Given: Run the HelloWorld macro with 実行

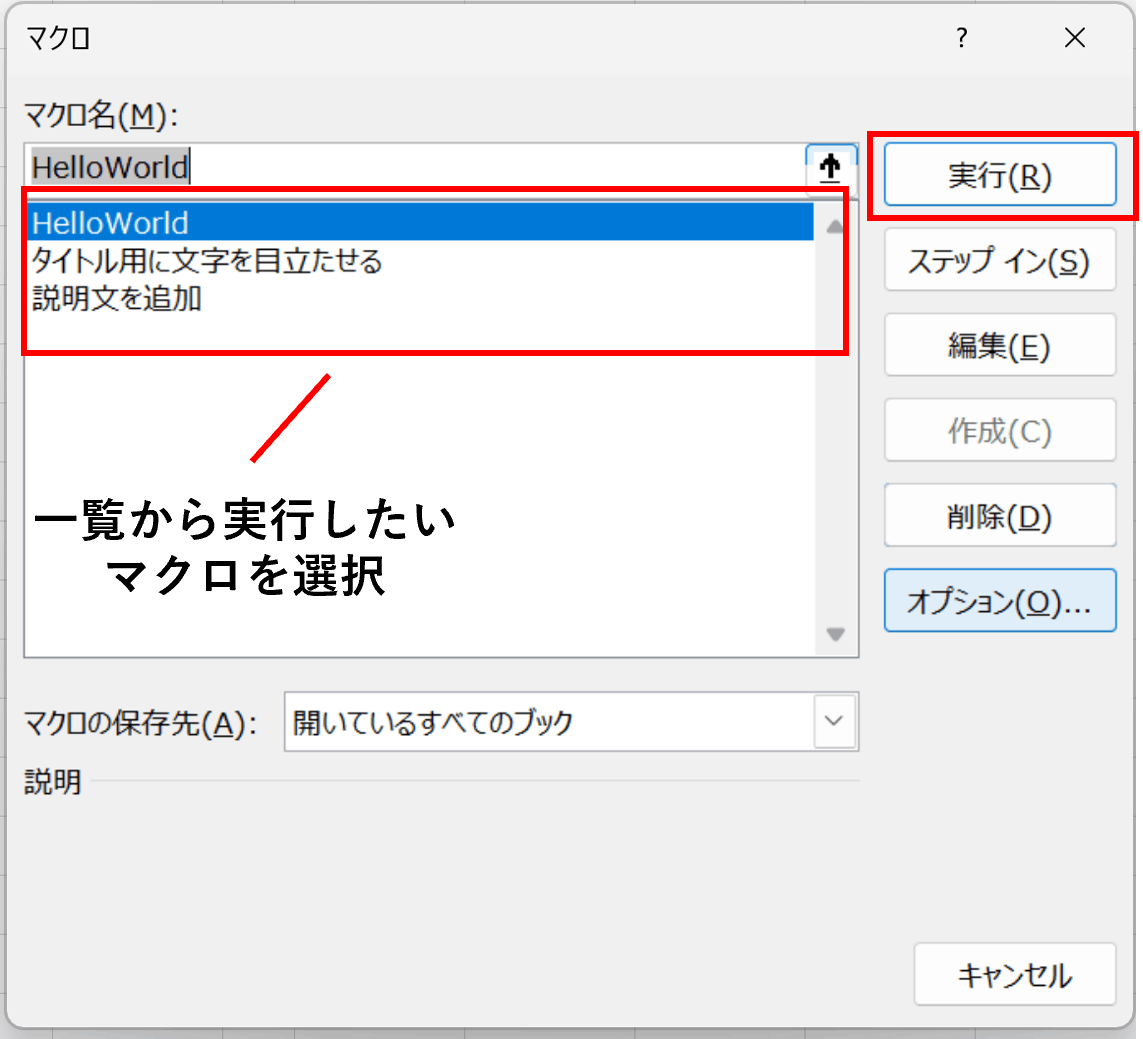Looking at the screenshot, I should coord(1000,173).
